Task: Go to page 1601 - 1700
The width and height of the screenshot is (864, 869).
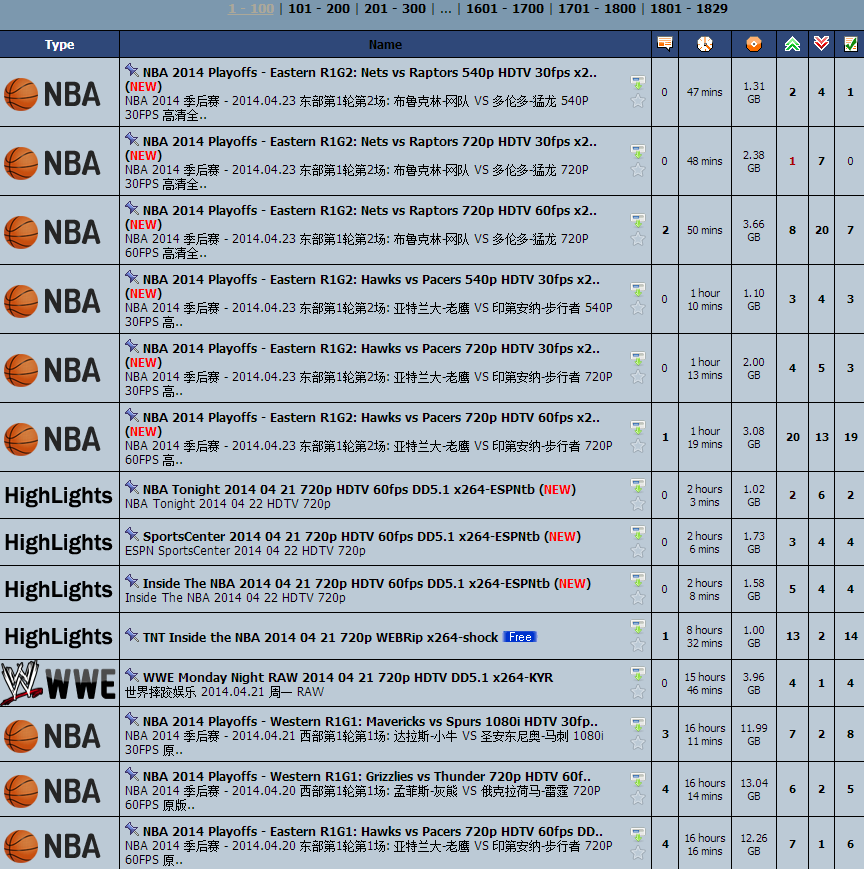Action: (505, 9)
